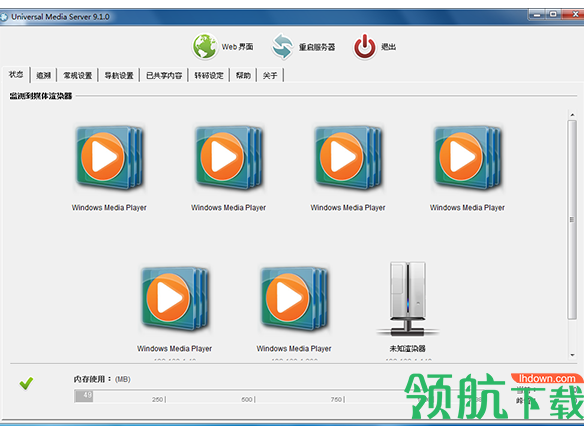Viewport: 584px width, 426px height.
Task: Click the Universal Media Server title bar icon
Action: click(4, 17)
